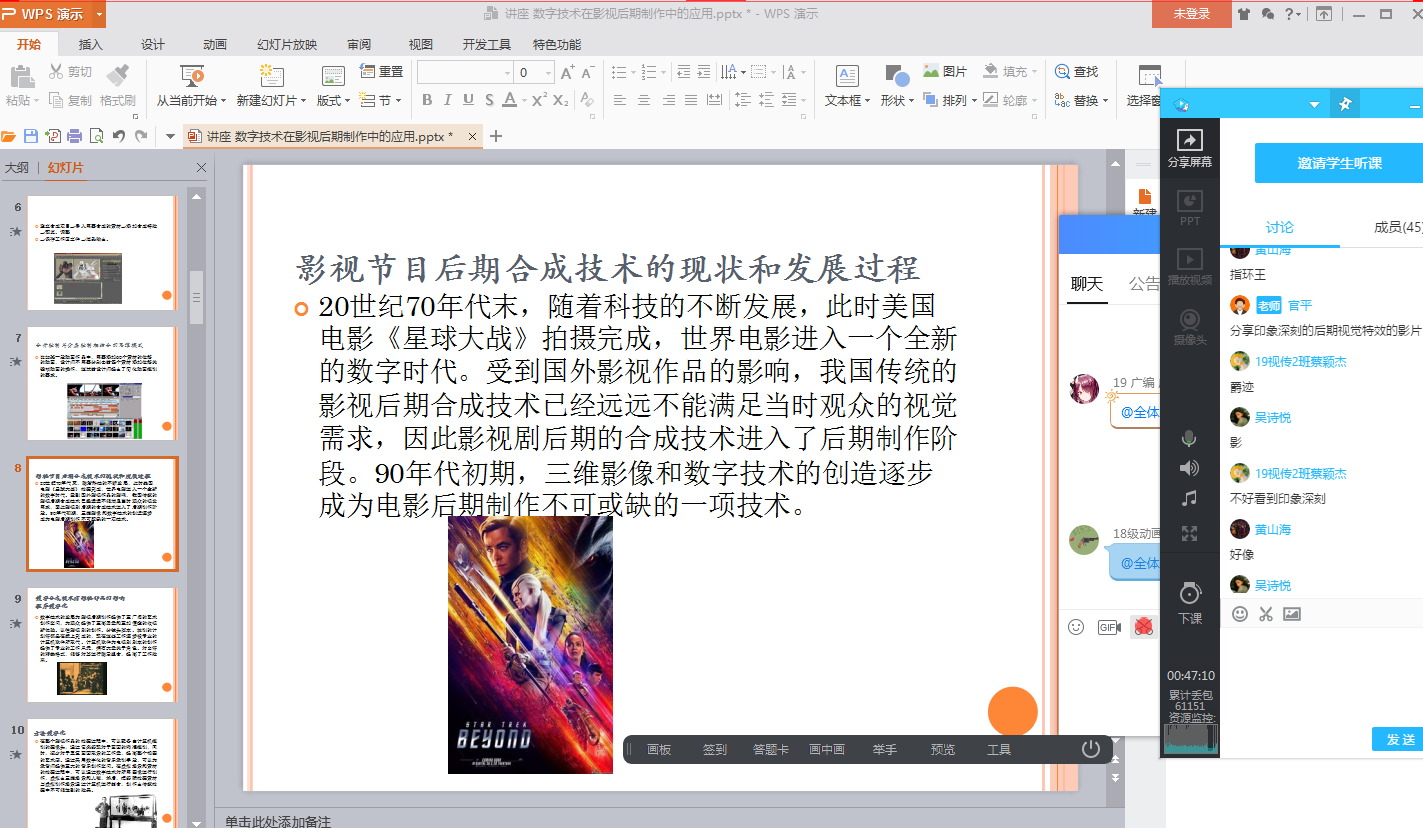Click image send icon in discussion panel
The image size is (1423, 828).
(x=1292, y=614)
